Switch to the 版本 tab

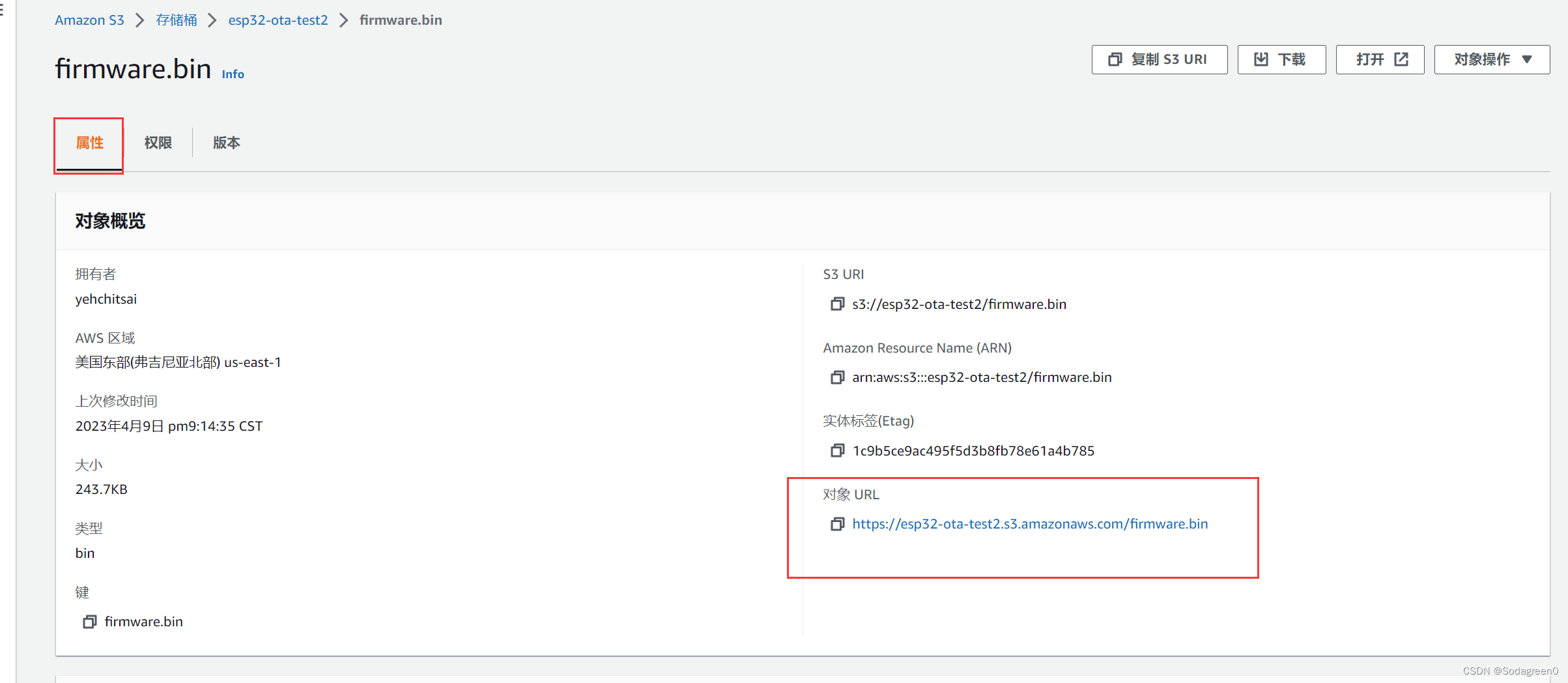227,143
